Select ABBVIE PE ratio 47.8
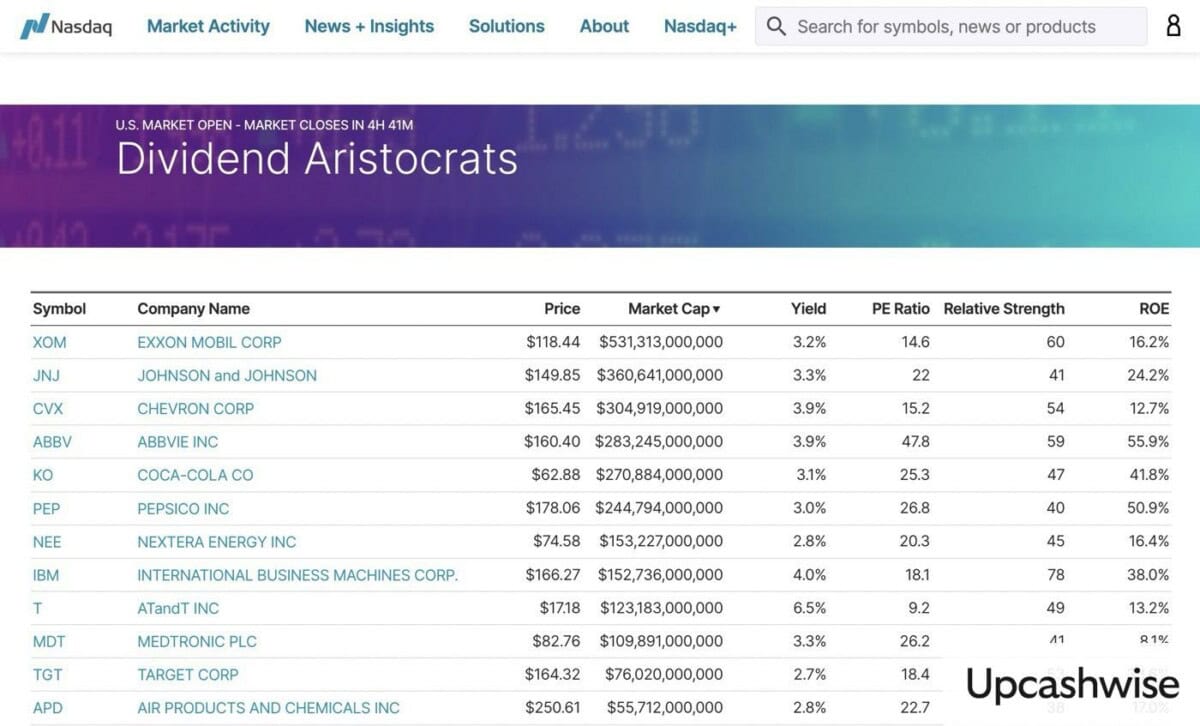 (x=915, y=441)
